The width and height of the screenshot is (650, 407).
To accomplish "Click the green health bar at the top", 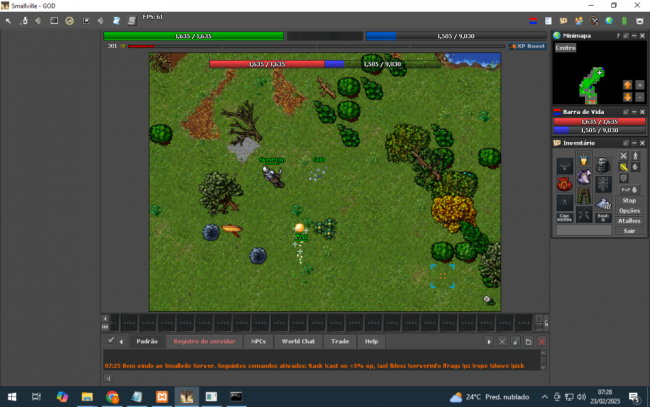I will tap(193, 36).
